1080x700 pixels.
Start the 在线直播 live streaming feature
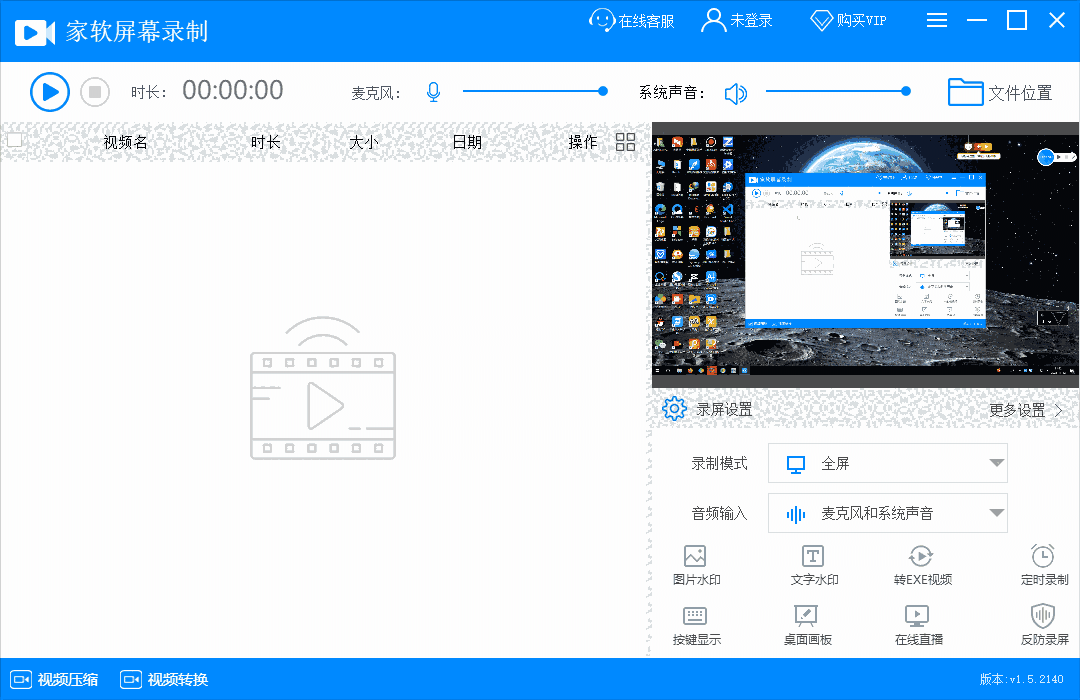click(917, 622)
